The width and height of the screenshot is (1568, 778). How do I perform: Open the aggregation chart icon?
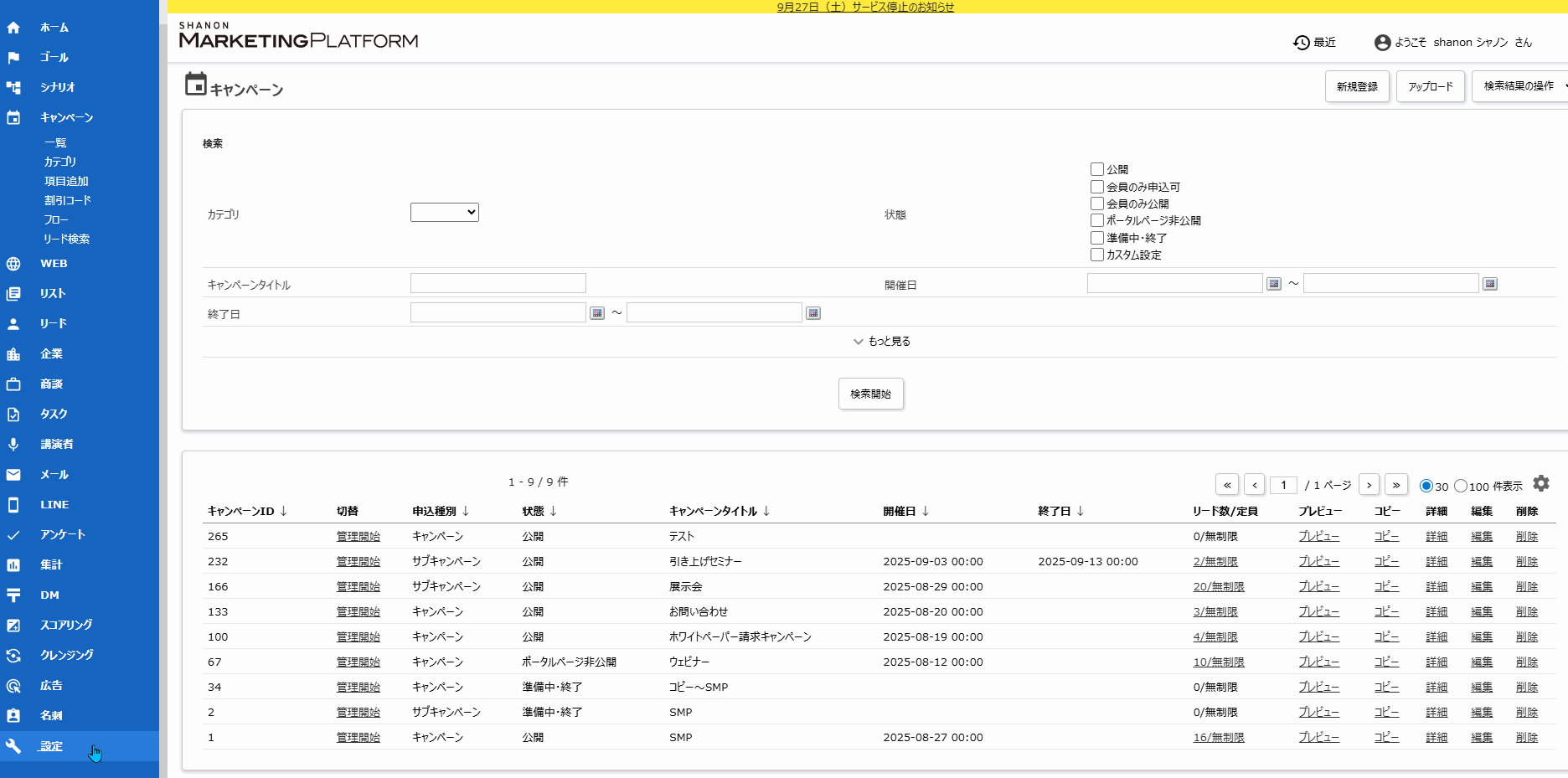[x=13, y=565]
